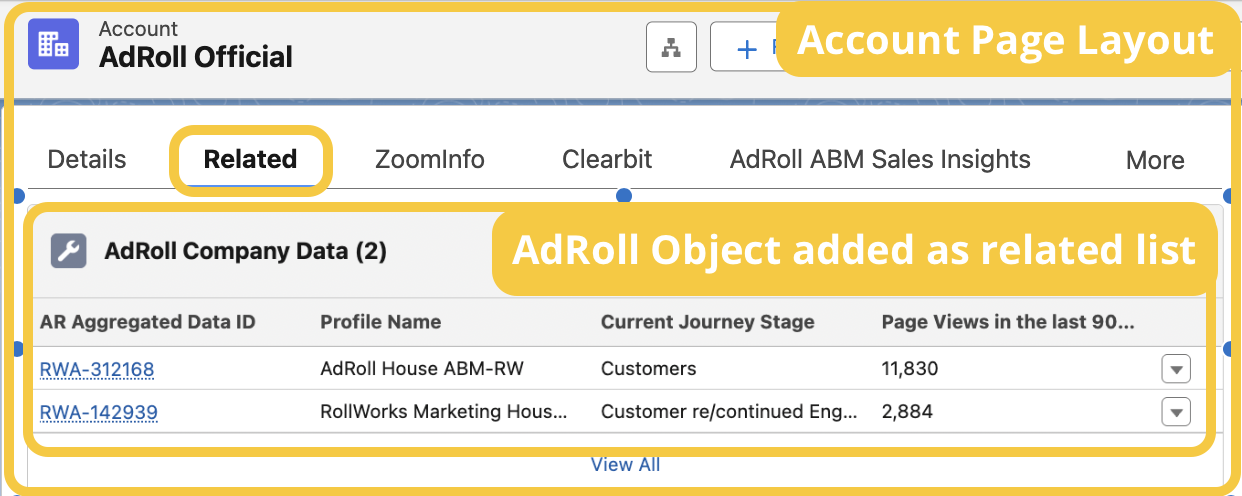Switch to the Details tab
Image resolution: width=1242 pixels, height=496 pixels.
(x=87, y=160)
